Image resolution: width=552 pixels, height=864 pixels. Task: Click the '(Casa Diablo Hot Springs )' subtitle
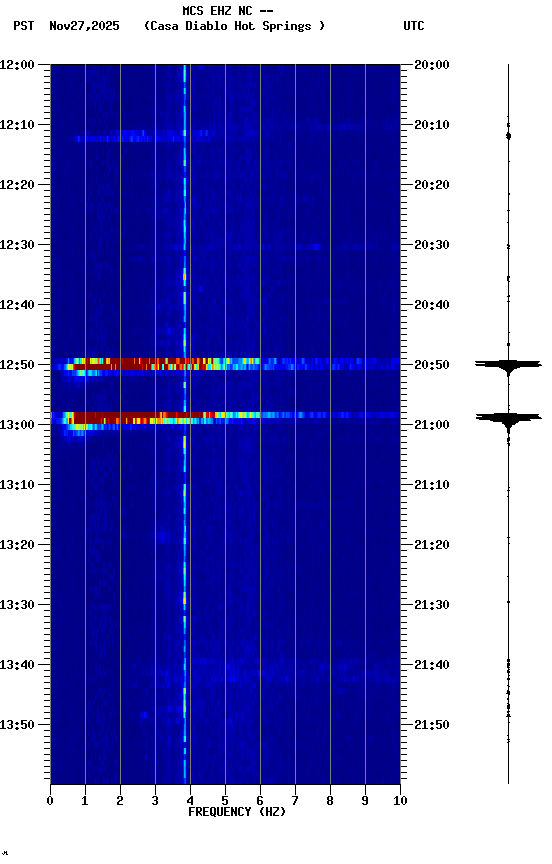pyautogui.click(x=234, y=26)
